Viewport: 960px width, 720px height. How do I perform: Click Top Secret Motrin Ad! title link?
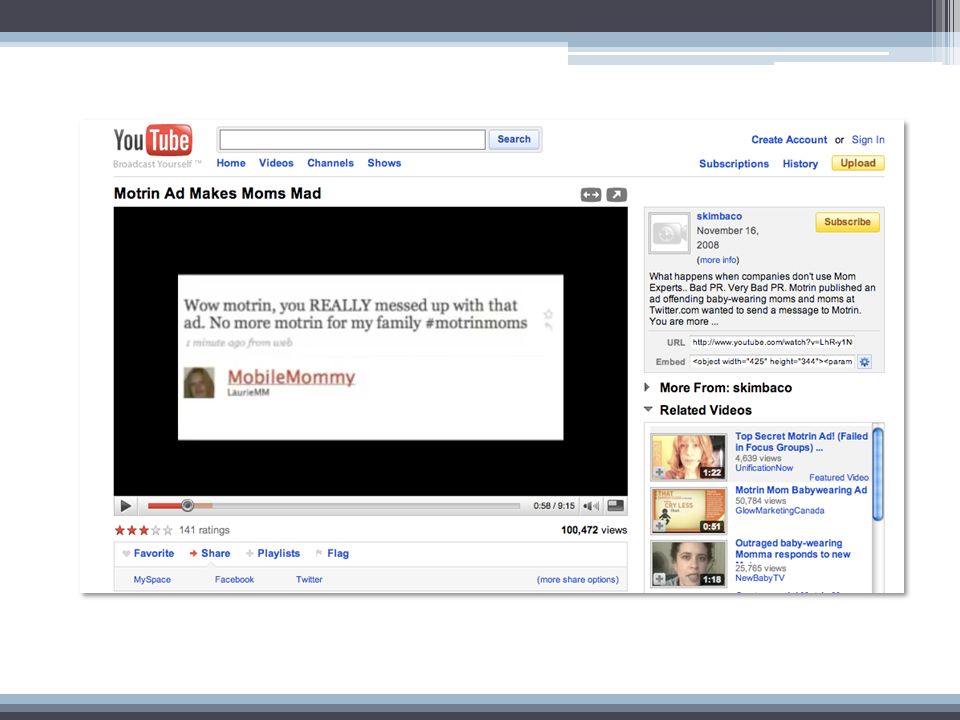pyautogui.click(x=801, y=442)
